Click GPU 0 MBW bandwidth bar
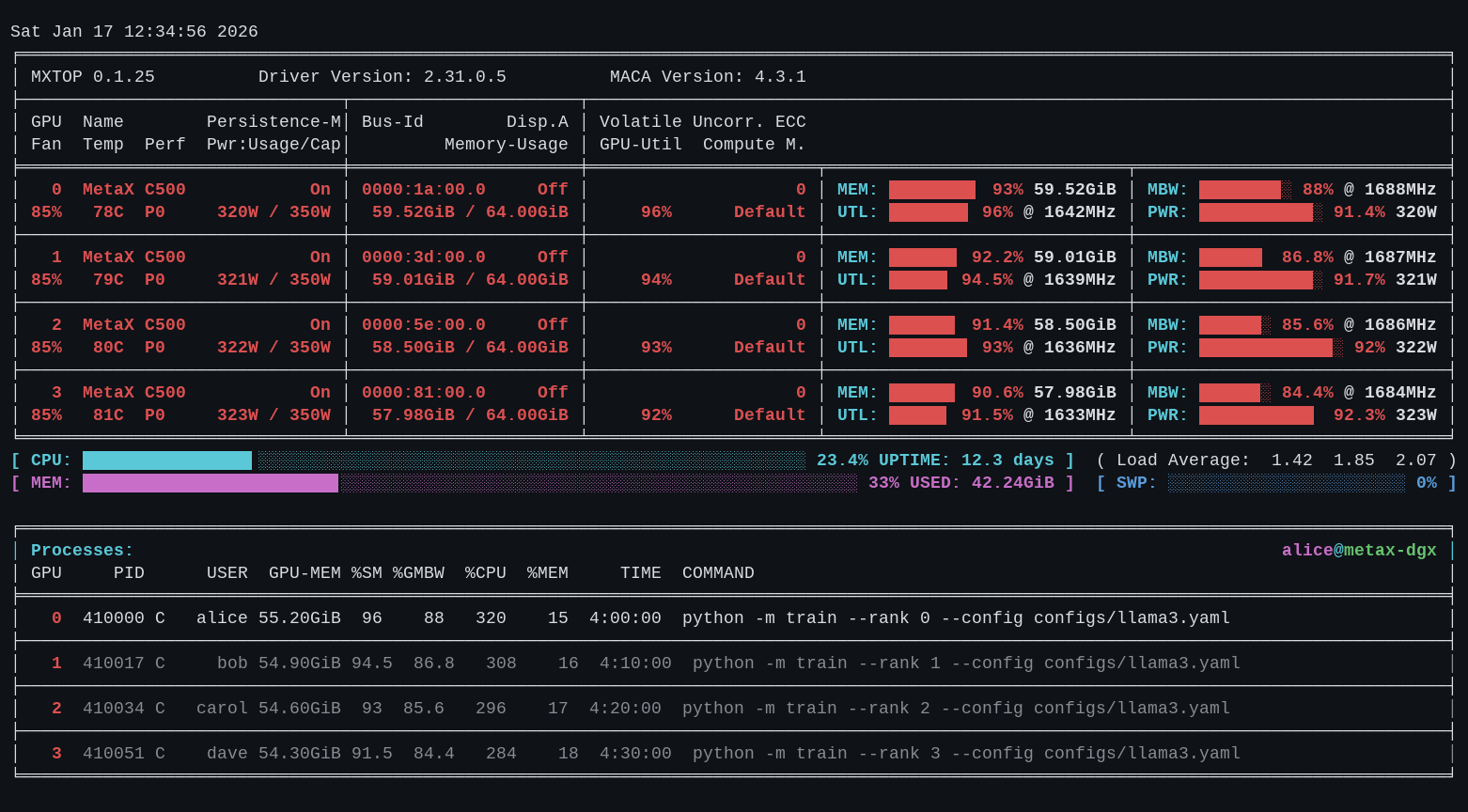The height and width of the screenshot is (812, 1468). point(1245,190)
